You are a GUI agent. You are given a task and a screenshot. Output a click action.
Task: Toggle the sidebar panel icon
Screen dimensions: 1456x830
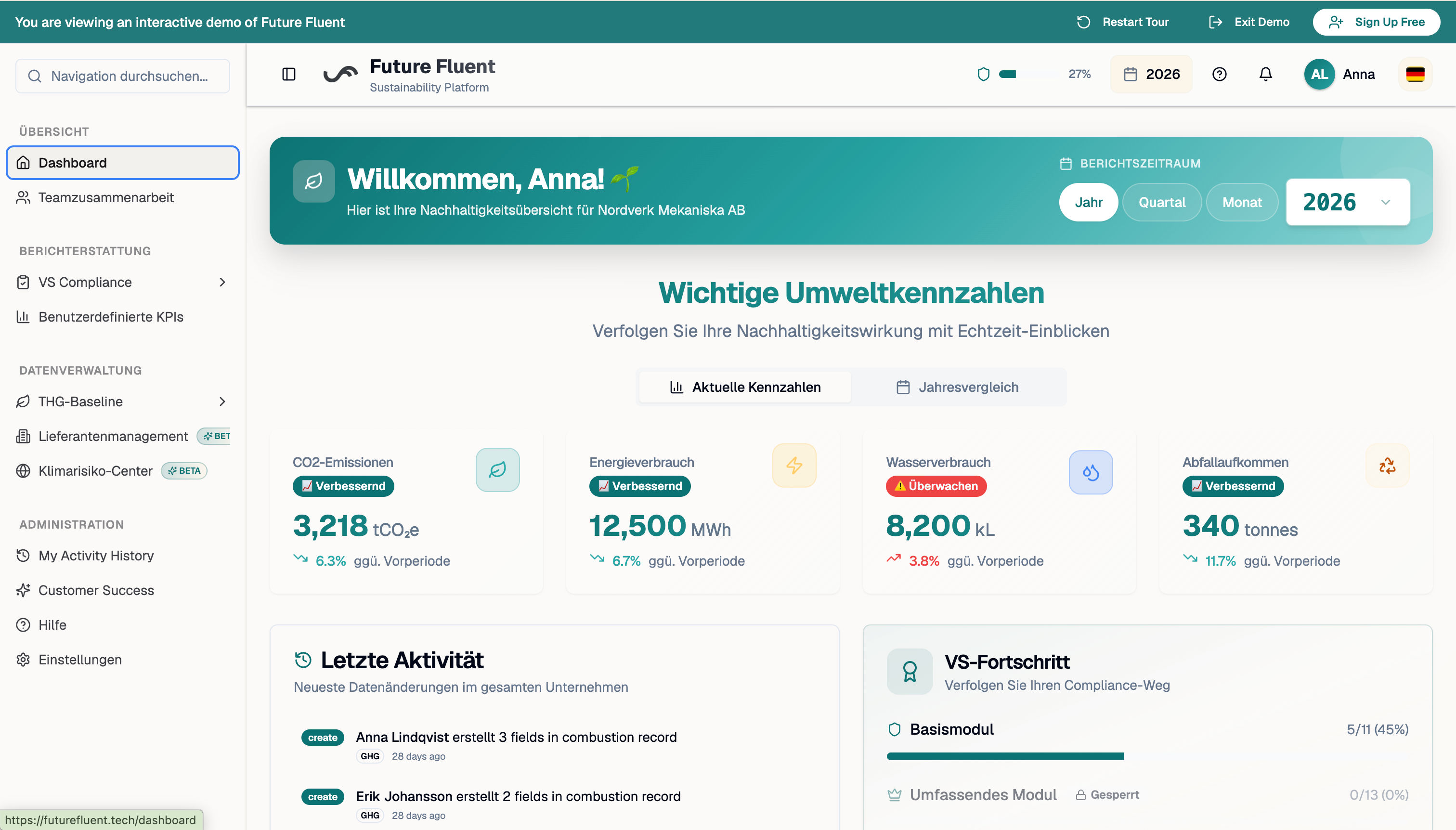point(289,74)
